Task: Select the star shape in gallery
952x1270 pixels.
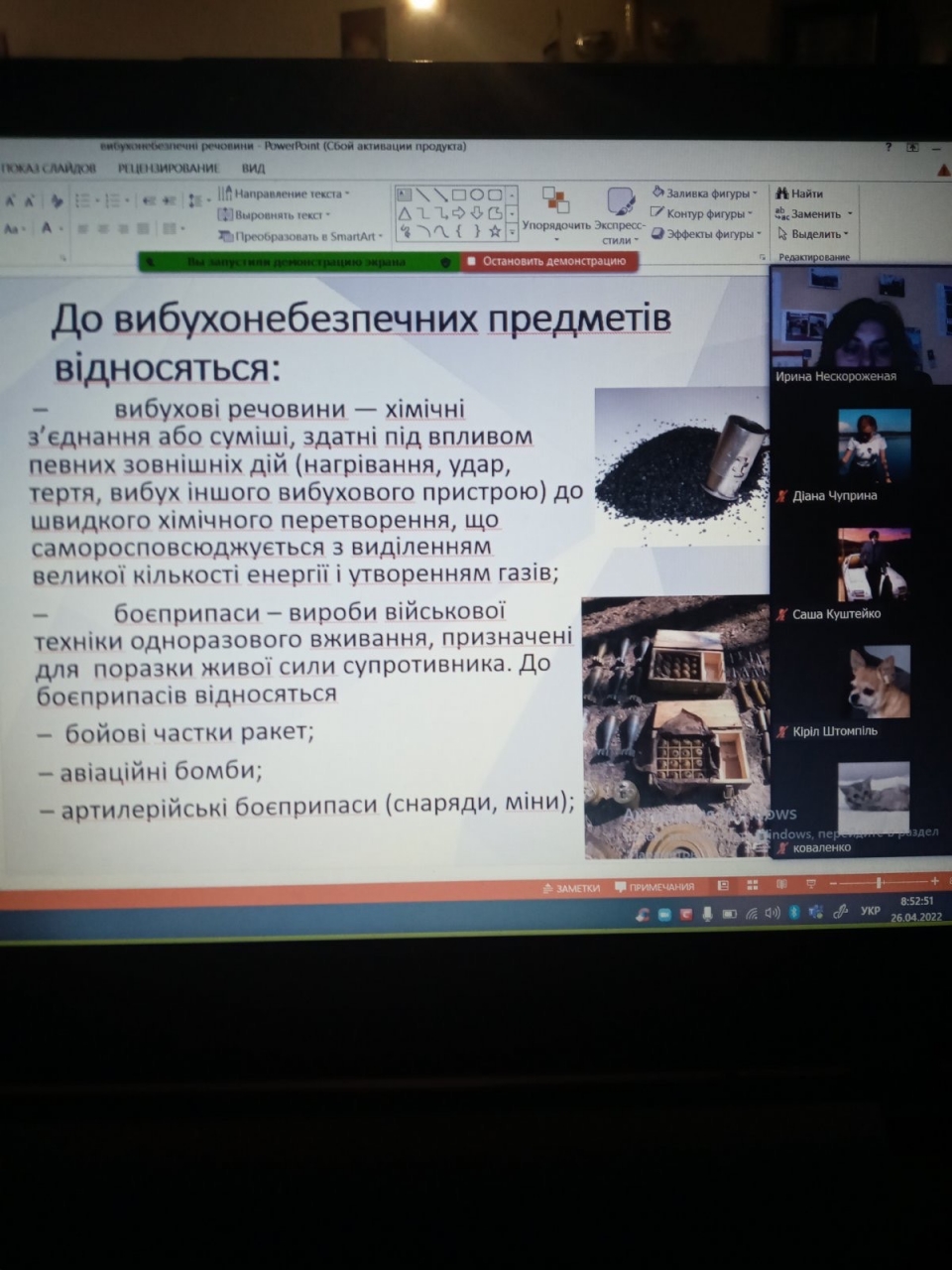Action: click(494, 232)
